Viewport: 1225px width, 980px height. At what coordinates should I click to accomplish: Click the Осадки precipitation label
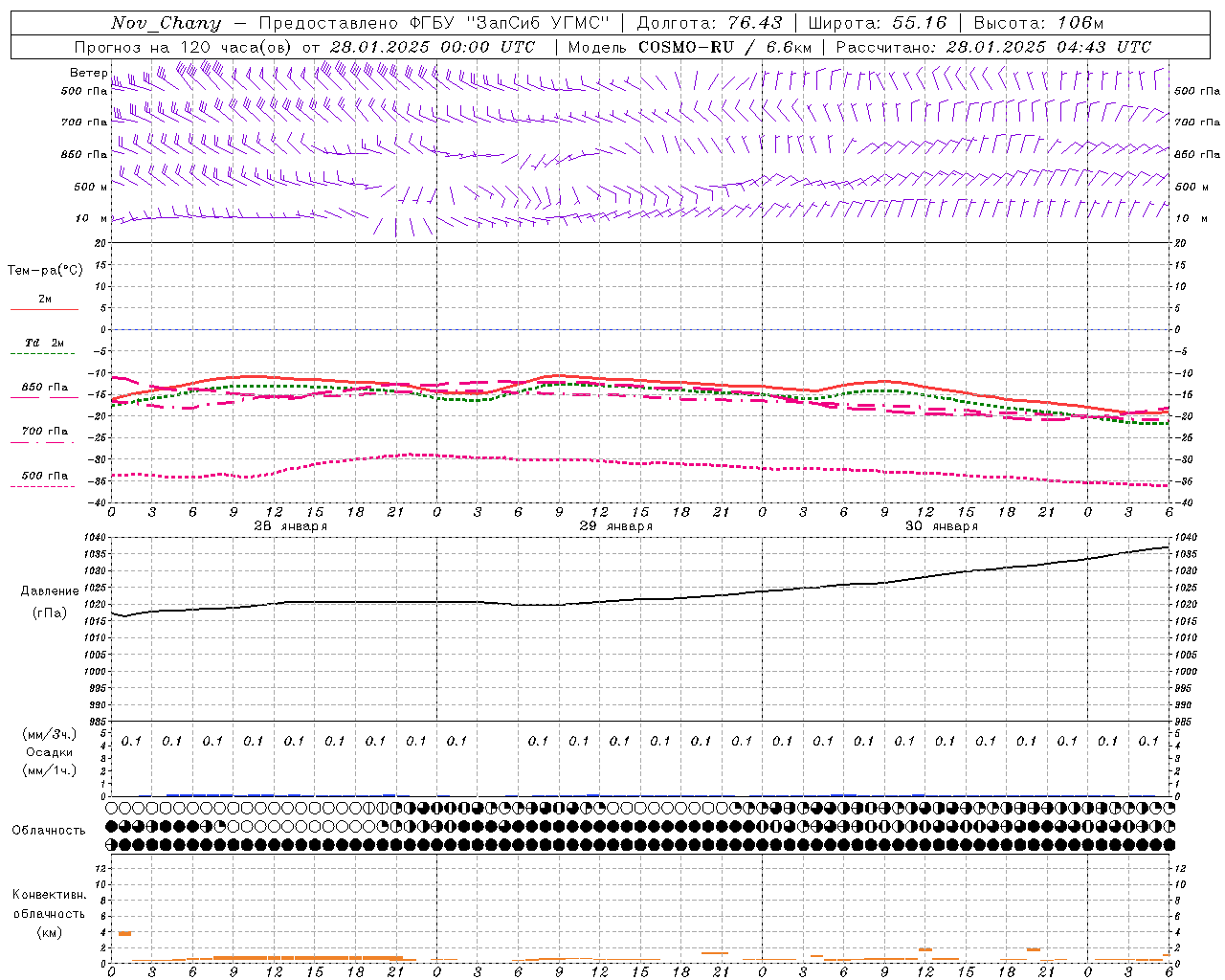coord(50,752)
